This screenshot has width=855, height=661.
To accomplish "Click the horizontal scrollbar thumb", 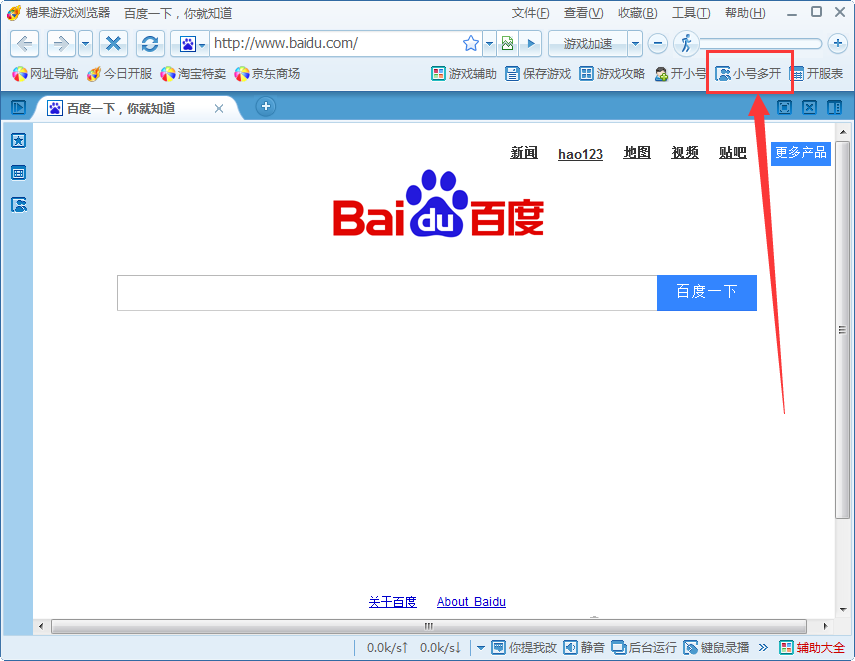I will [429, 626].
